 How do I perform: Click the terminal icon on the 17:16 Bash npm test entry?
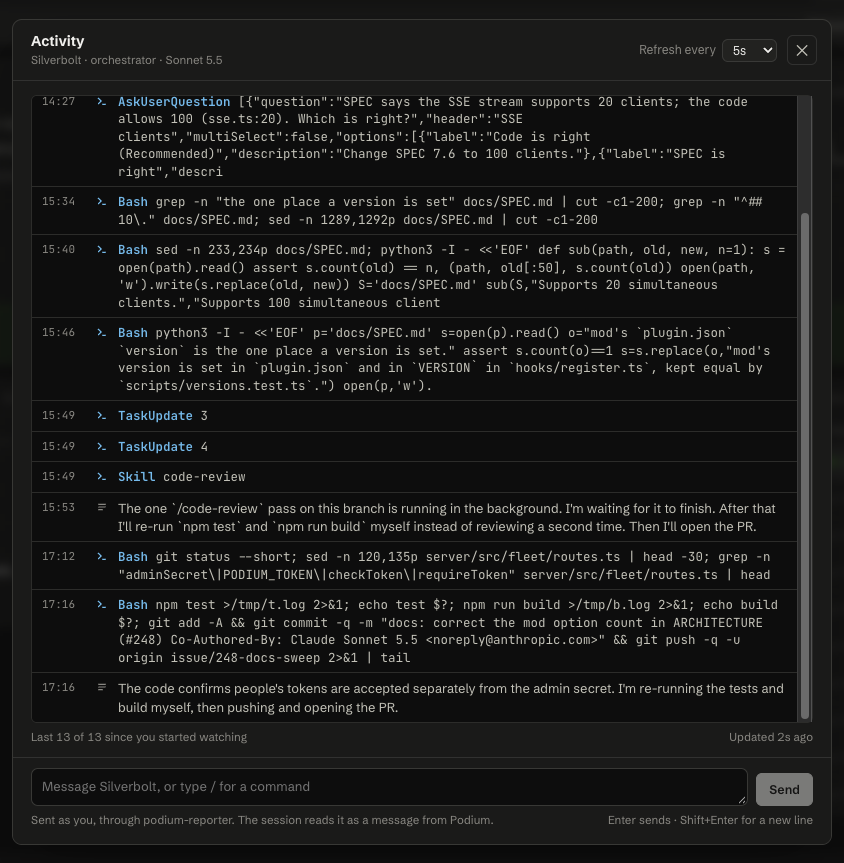pos(101,605)
